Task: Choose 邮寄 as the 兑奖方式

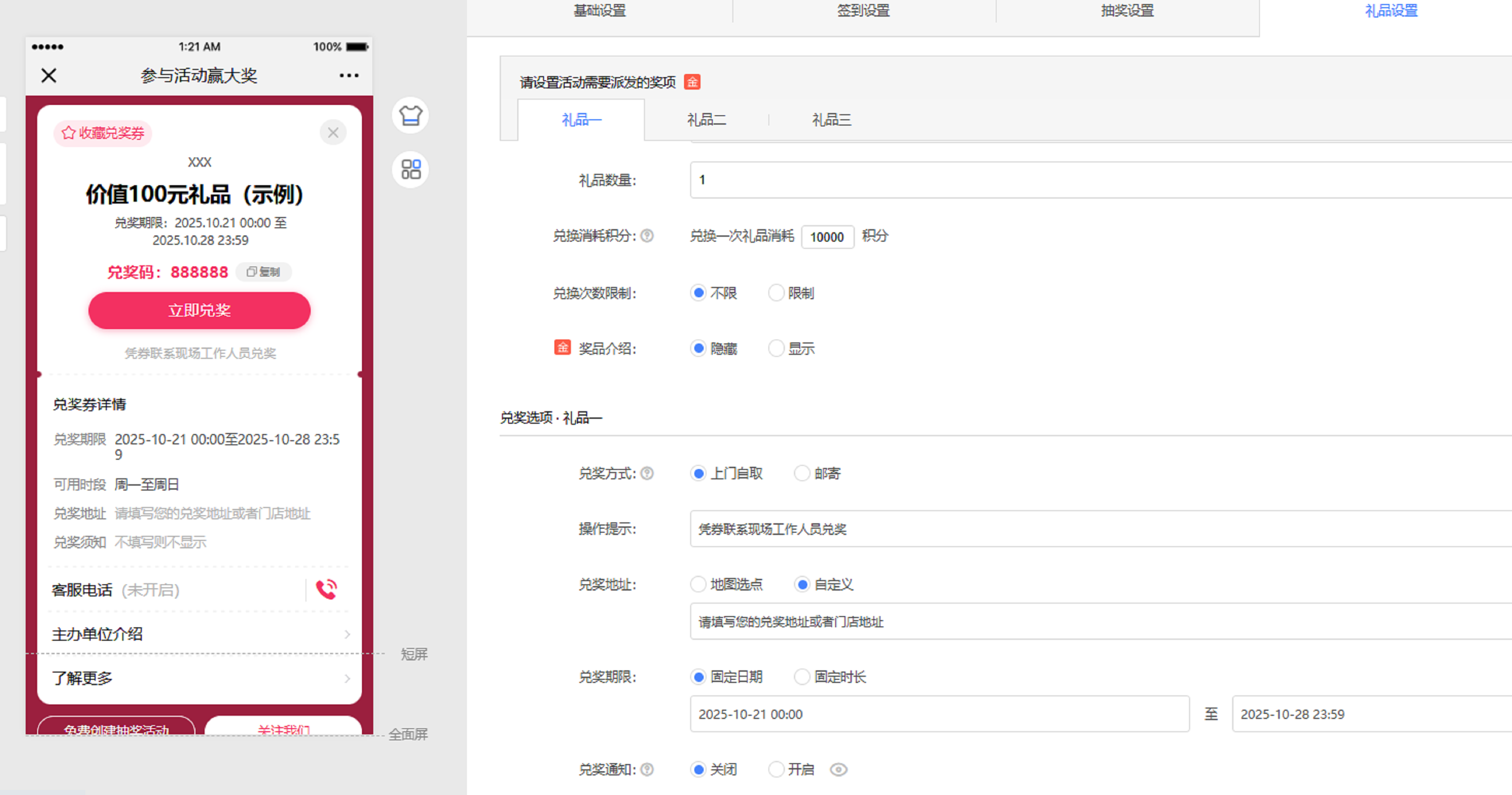Action: pos(802,474)
